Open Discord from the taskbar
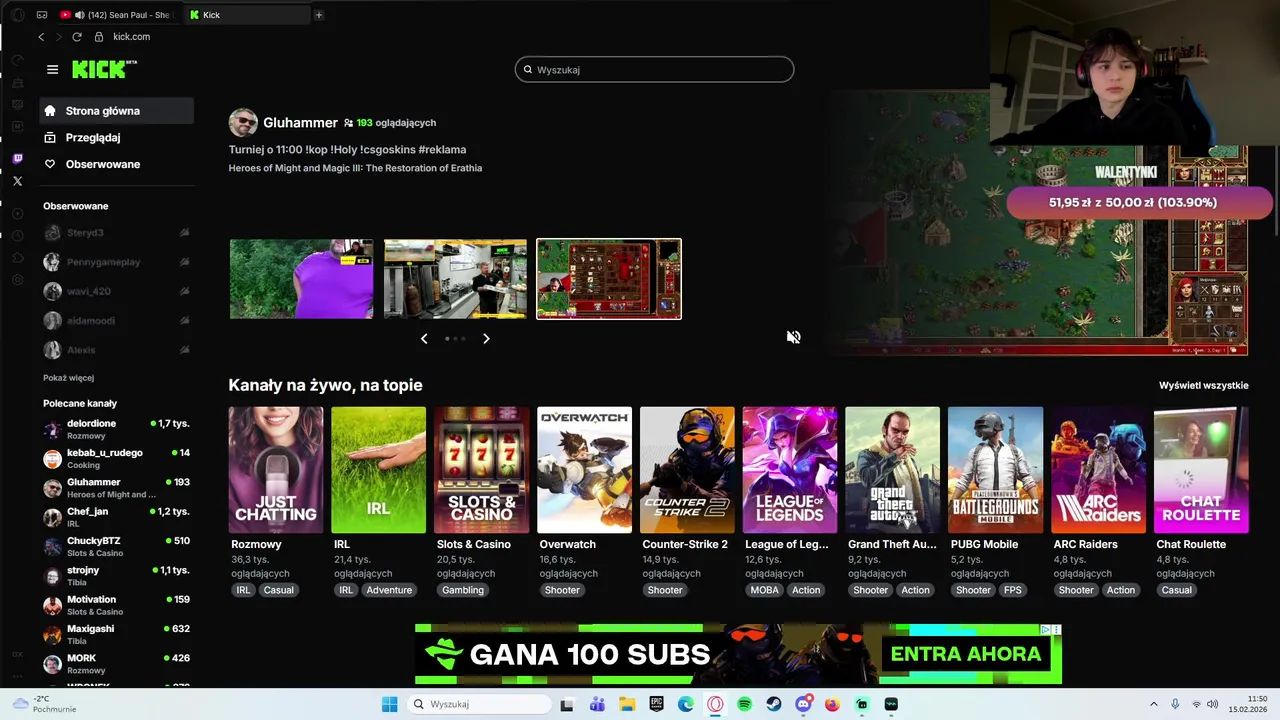Viewport: 1280px width, 720px height. 803,704
